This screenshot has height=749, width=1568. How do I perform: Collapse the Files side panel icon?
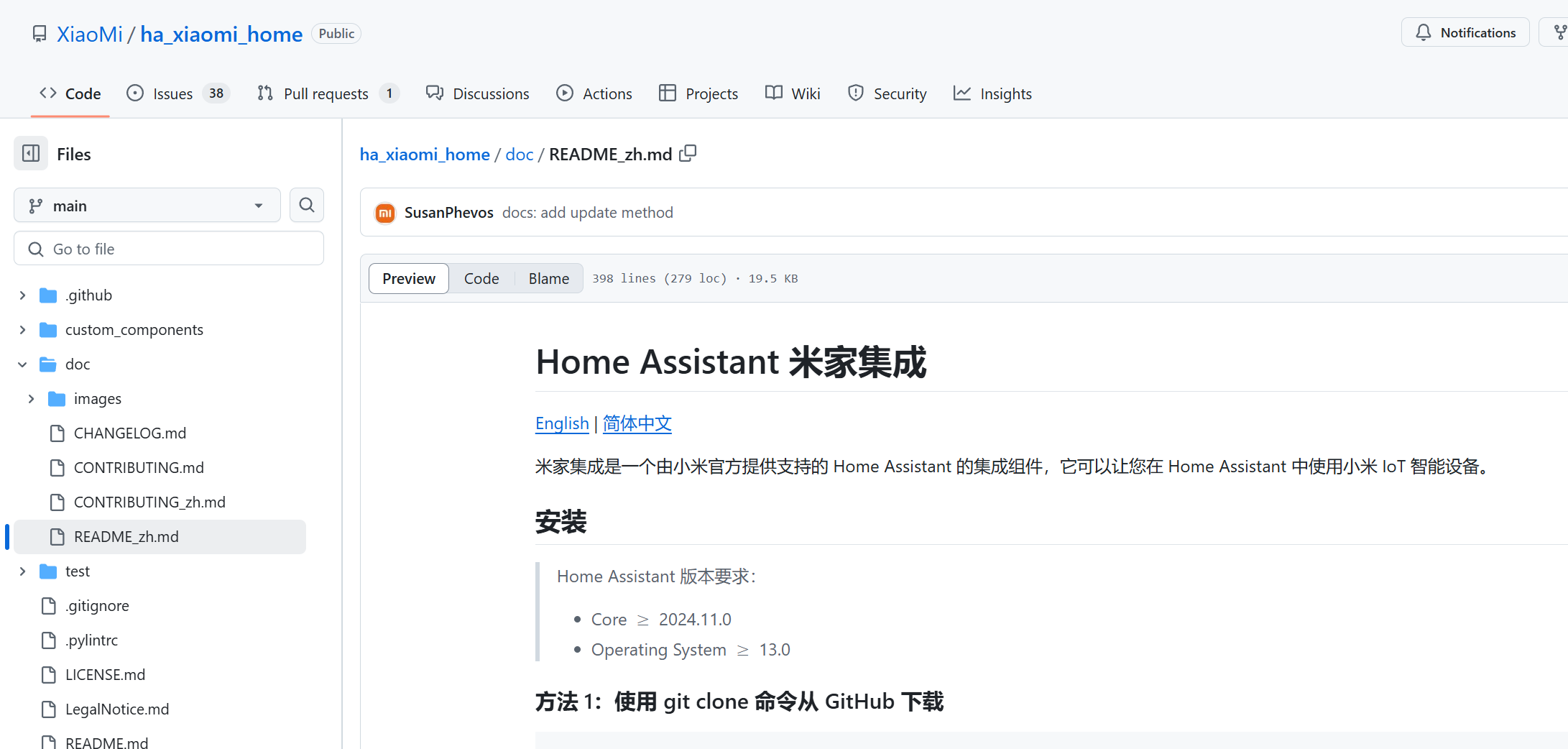click(31, 153)
